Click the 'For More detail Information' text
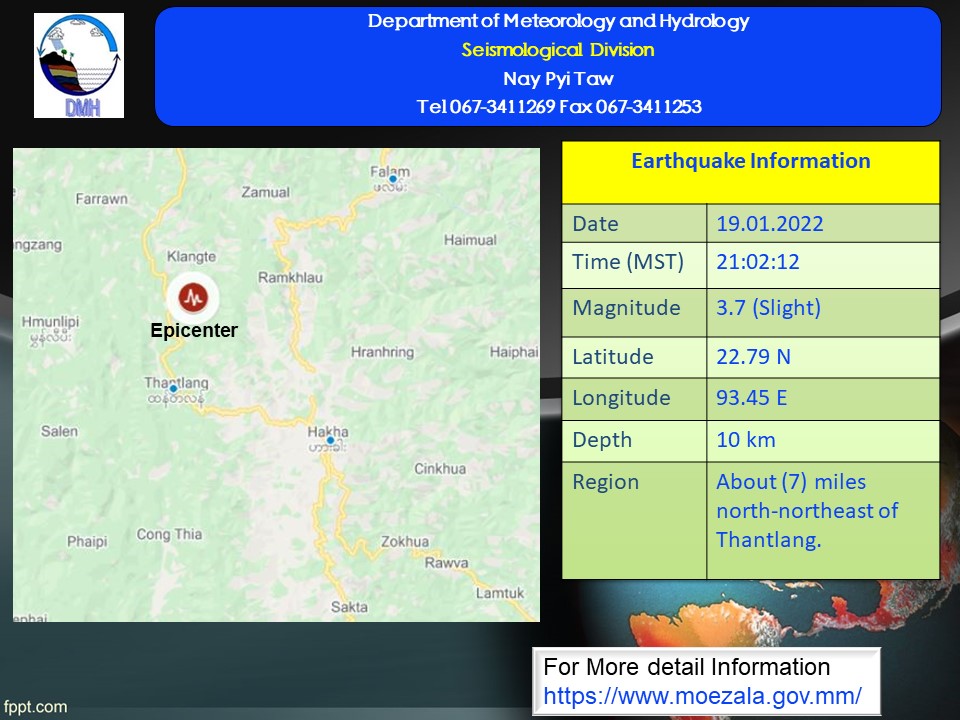 686,667
